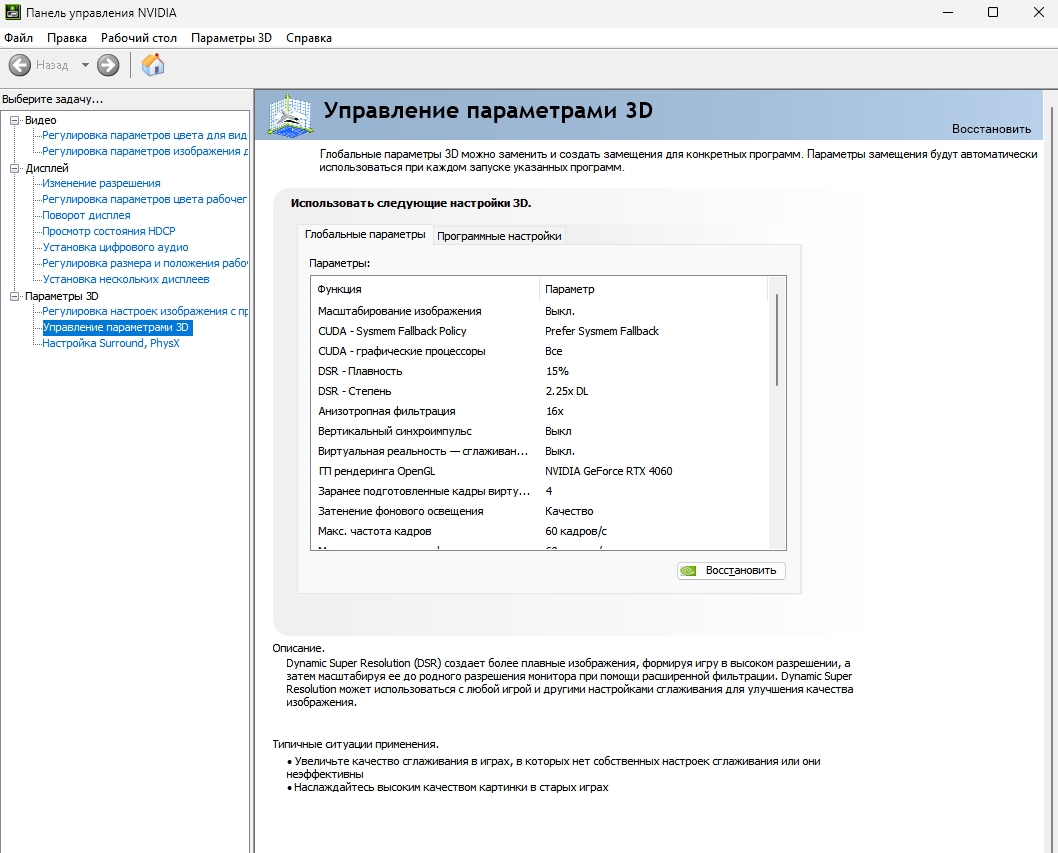Open Изменение разрешения page
Viewport: 1058px width, 853px height.
tap(101, 184)
